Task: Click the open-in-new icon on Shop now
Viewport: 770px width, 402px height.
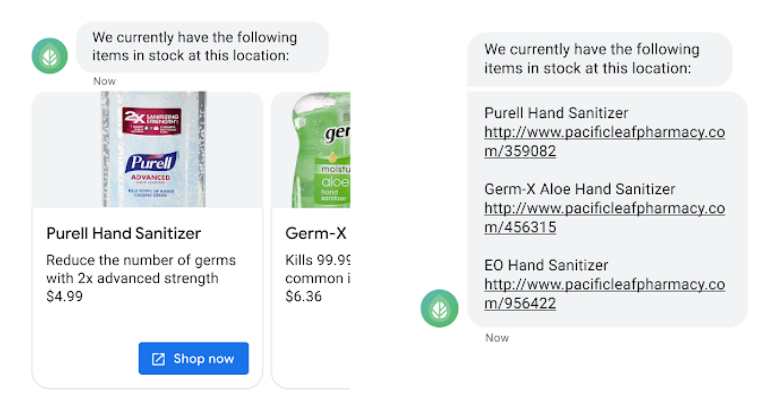Action: tap(158, 359)
